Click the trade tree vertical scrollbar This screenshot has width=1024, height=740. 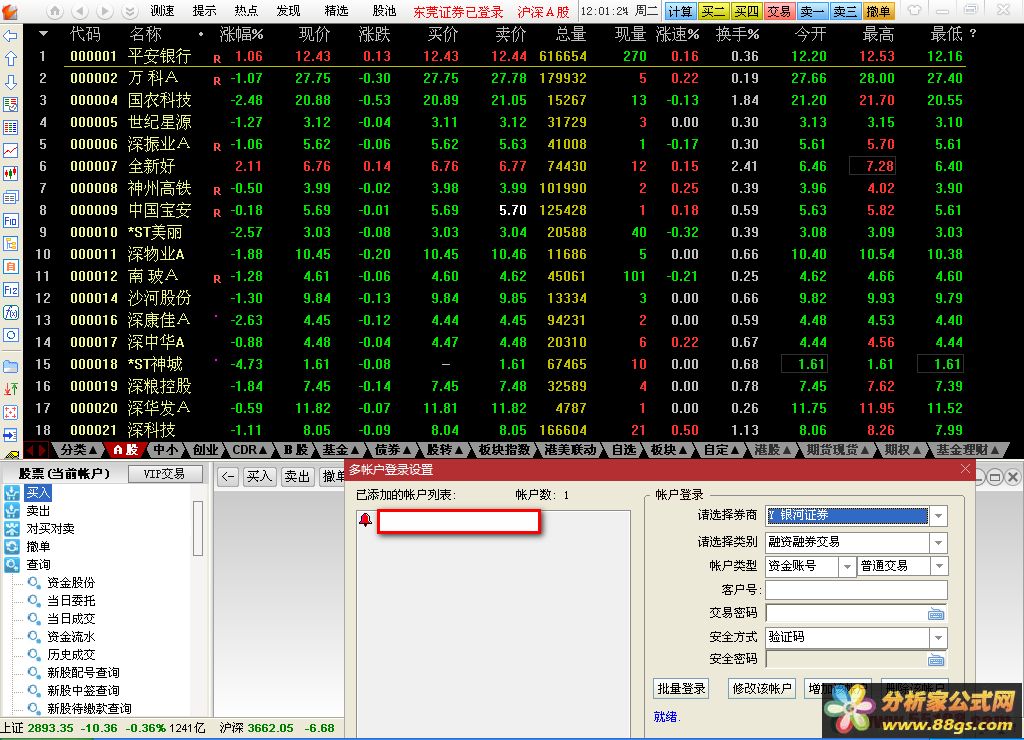(x=198, y=529)
